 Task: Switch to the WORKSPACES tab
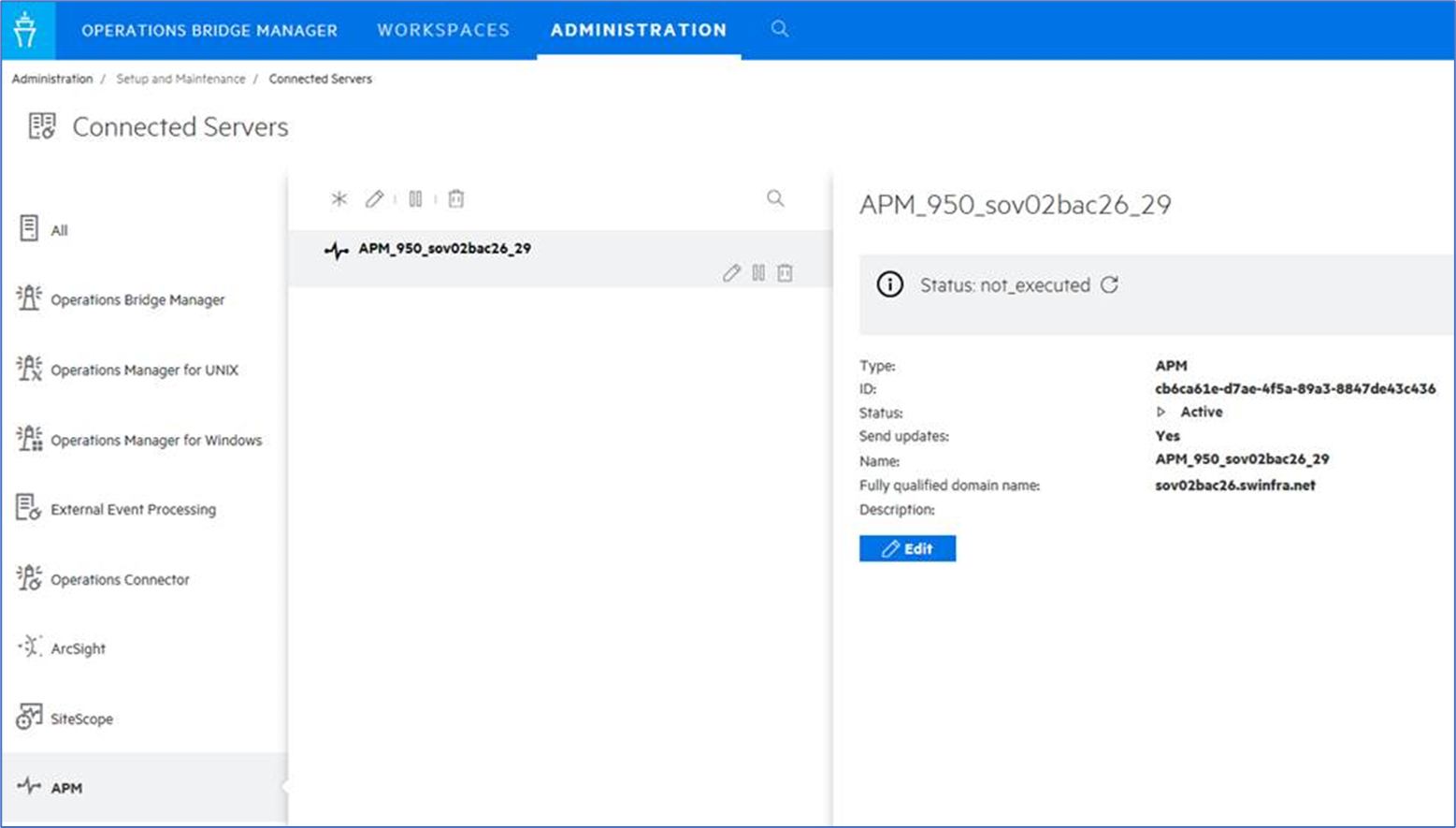pos(442,29)
